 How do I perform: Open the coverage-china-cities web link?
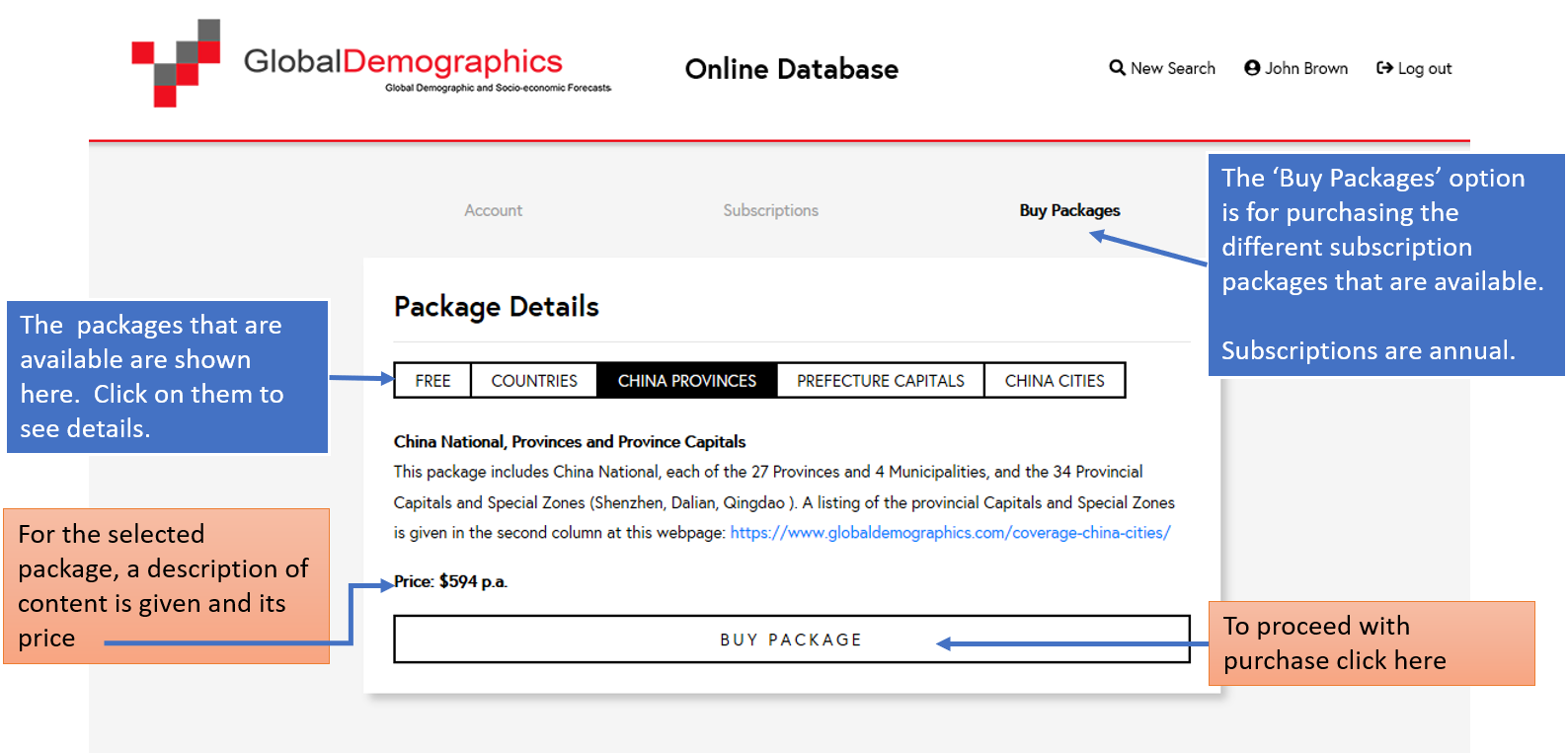tap(950, 533)
